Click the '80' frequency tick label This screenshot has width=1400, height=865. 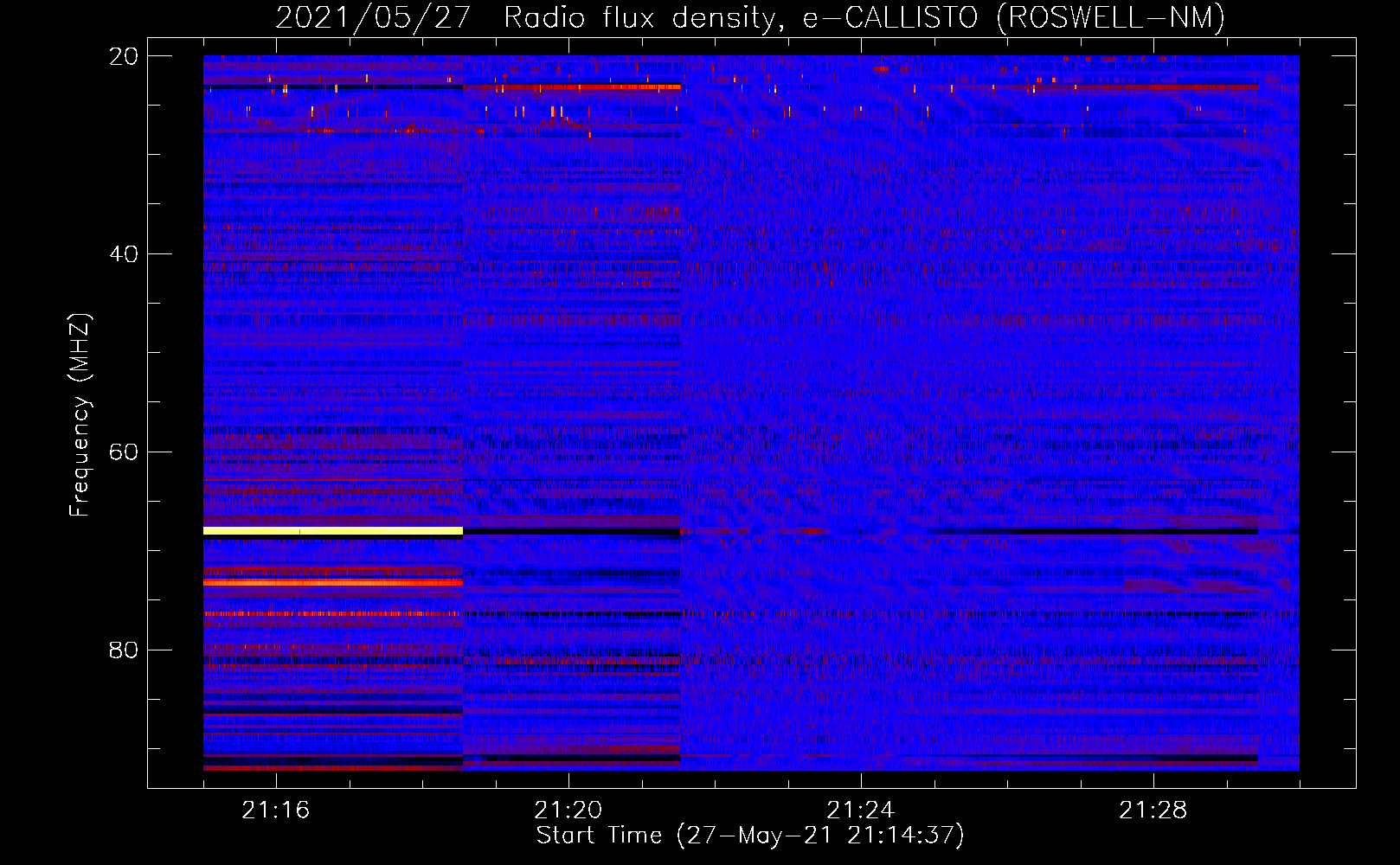click(x=123, y=650)
